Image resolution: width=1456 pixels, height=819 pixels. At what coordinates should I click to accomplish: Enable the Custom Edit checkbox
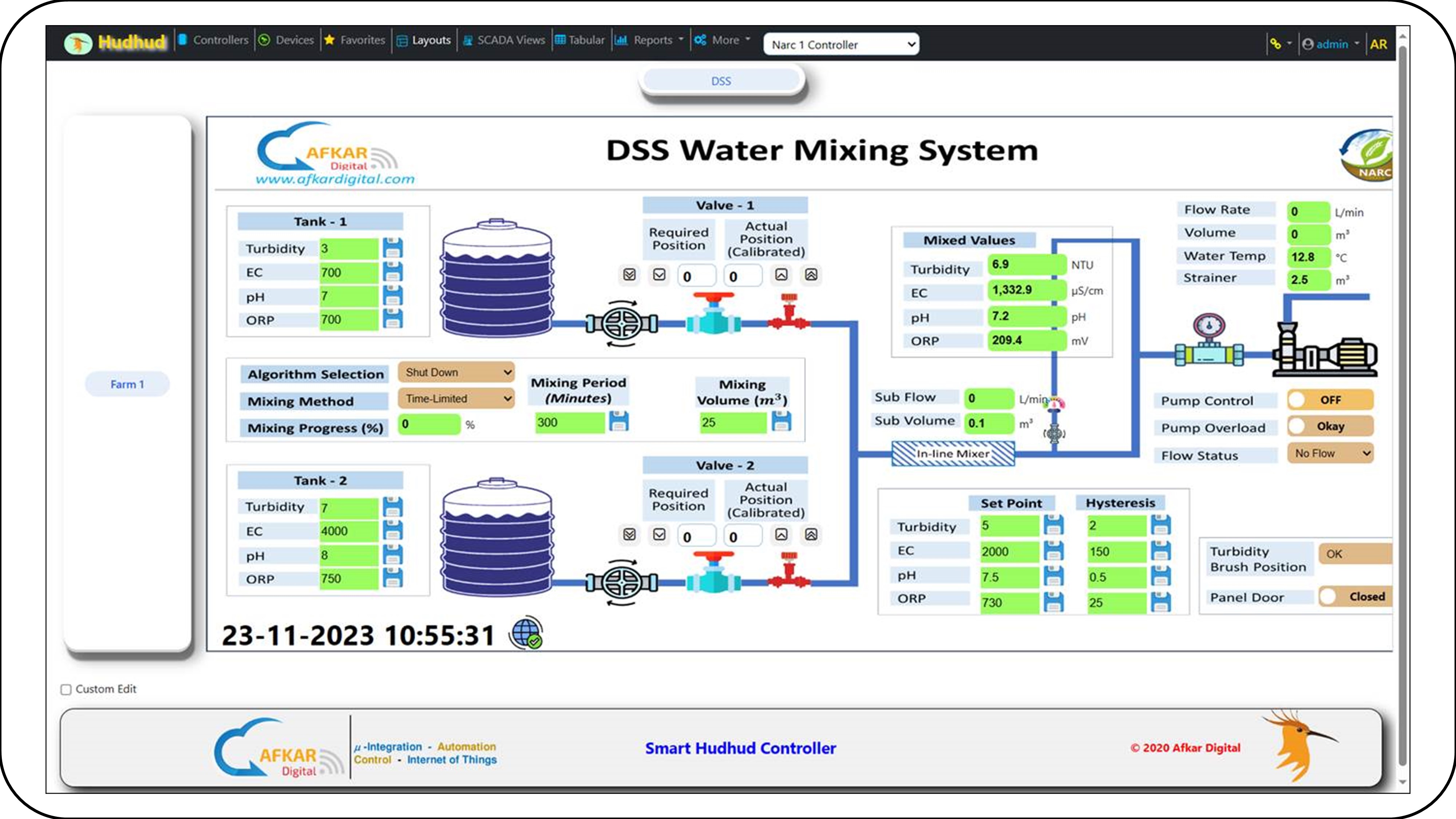(x=66, y=689)
